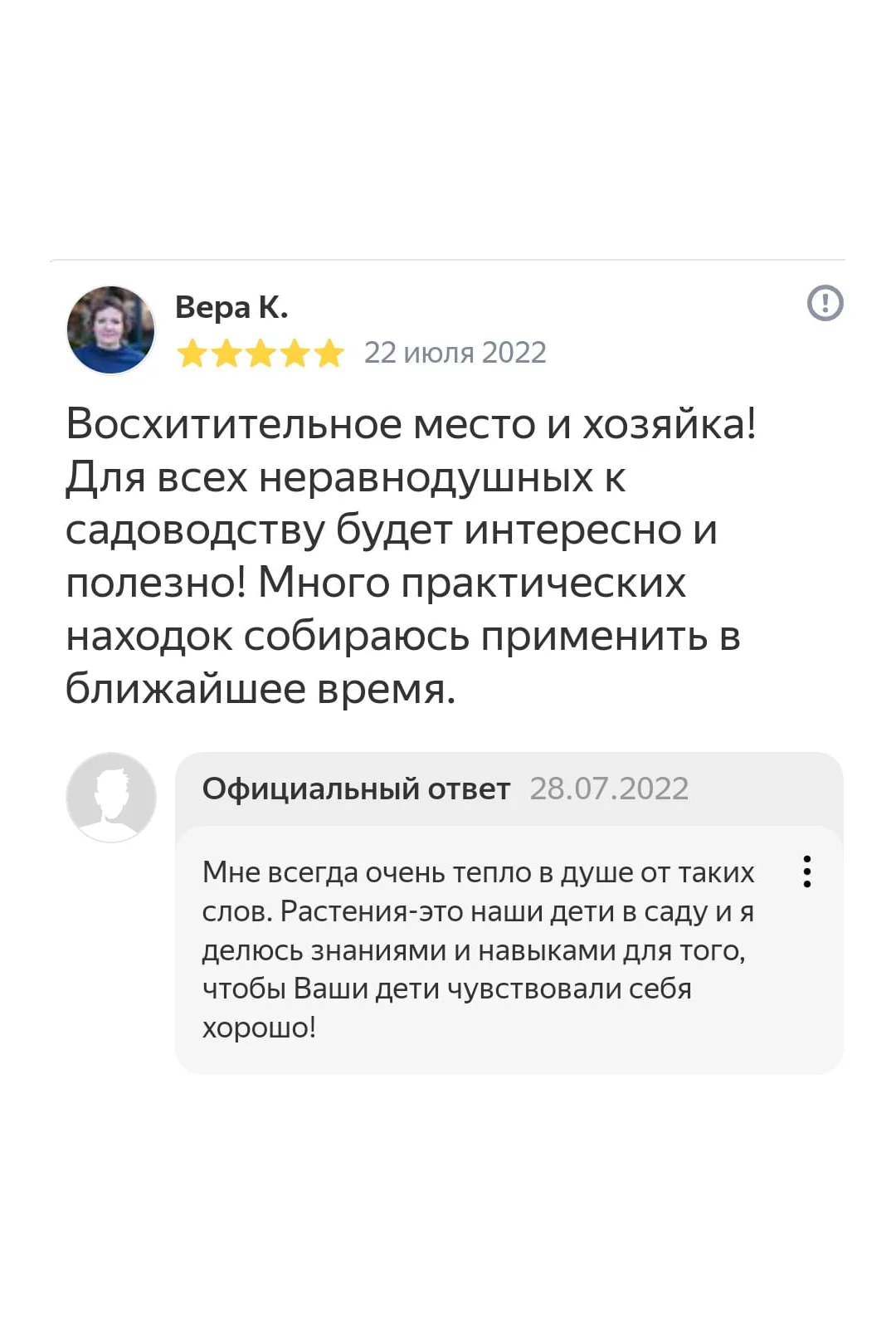
Task: Click the reply's final word 'хорошо!'
Action: pos(259,1028)
